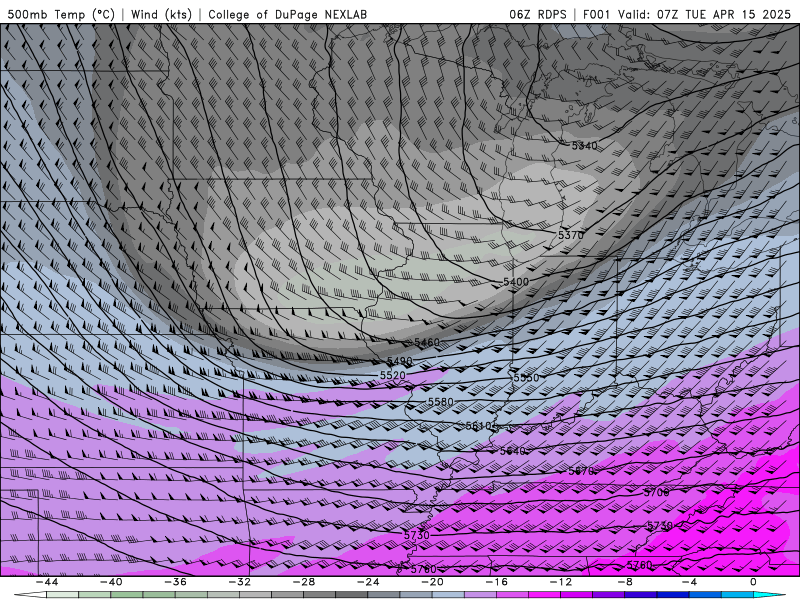Image resolution: width=800 pixels, height=600 pixels.
Task: Click the "F001 Valid: 07Z TUE APR 15 2025" text
Action: (687, 14)
